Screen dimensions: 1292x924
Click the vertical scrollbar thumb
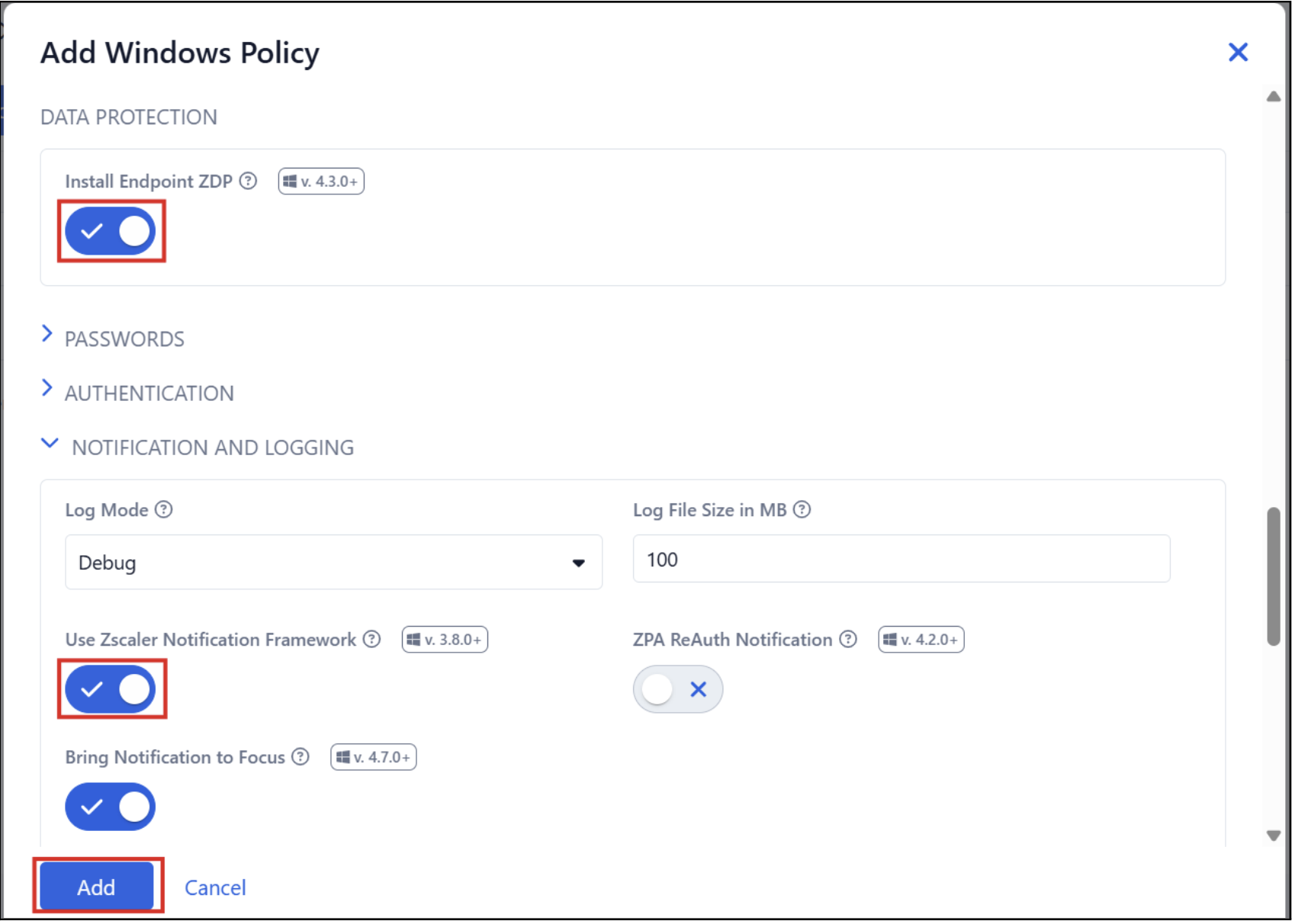pyautogui.click(x=1273, y=576)
